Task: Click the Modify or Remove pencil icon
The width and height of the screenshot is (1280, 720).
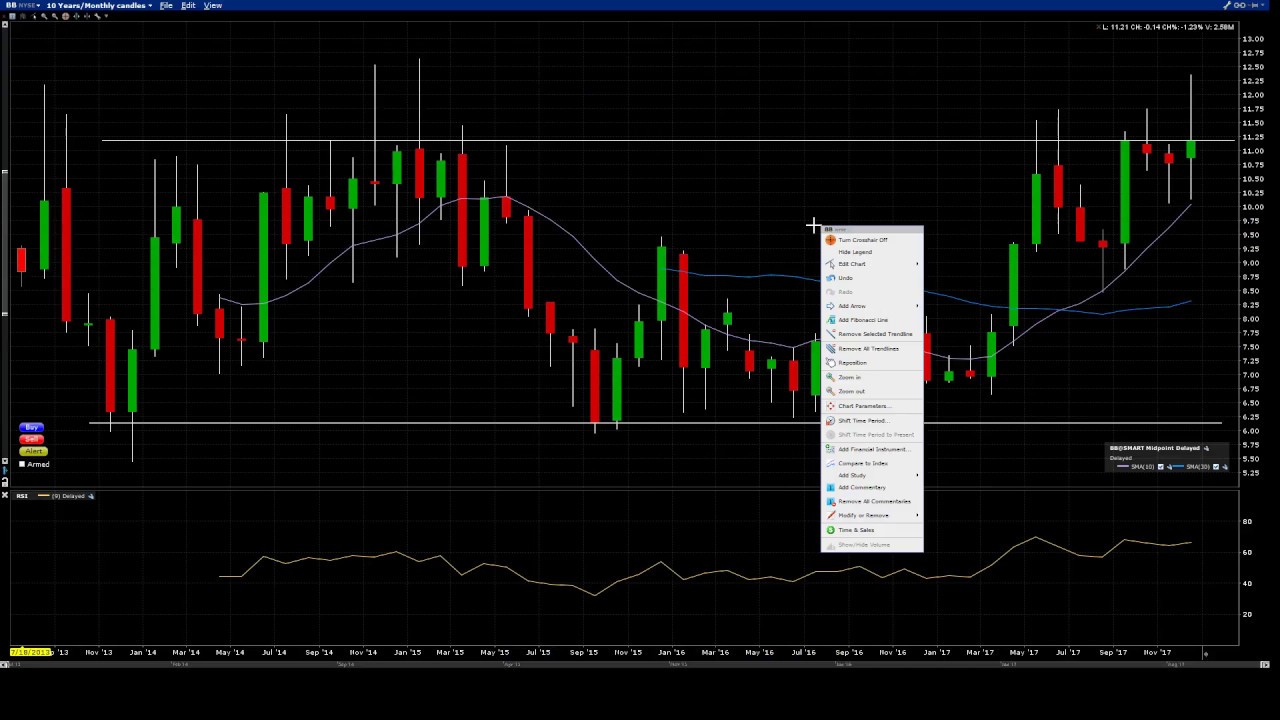Action: coord(830,515)
